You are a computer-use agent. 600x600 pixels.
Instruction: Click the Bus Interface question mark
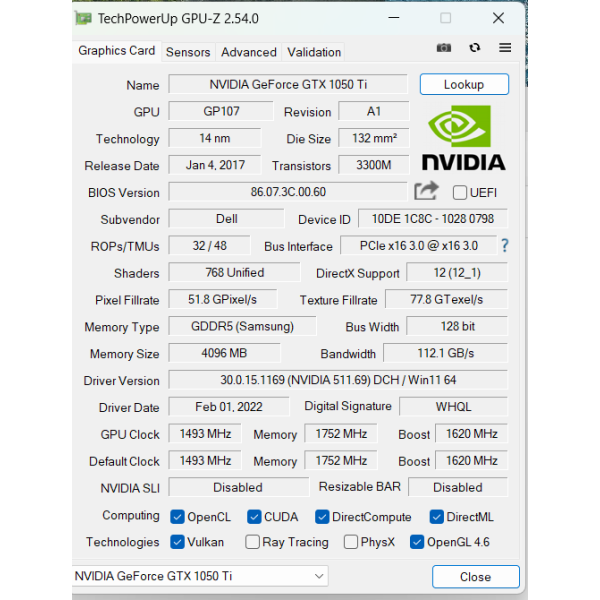tap(505, 245)
